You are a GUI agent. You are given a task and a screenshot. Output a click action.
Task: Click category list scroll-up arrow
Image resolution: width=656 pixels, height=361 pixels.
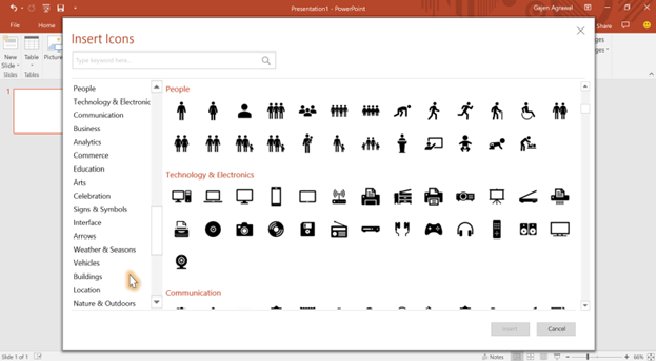[x=156, y=87]
